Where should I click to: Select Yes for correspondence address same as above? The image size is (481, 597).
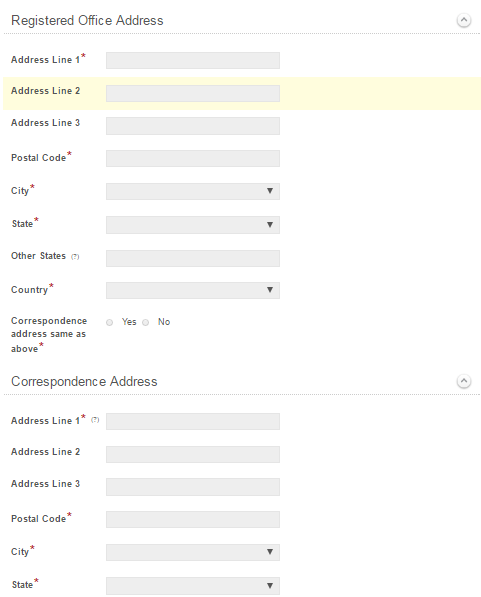point(110,322)
